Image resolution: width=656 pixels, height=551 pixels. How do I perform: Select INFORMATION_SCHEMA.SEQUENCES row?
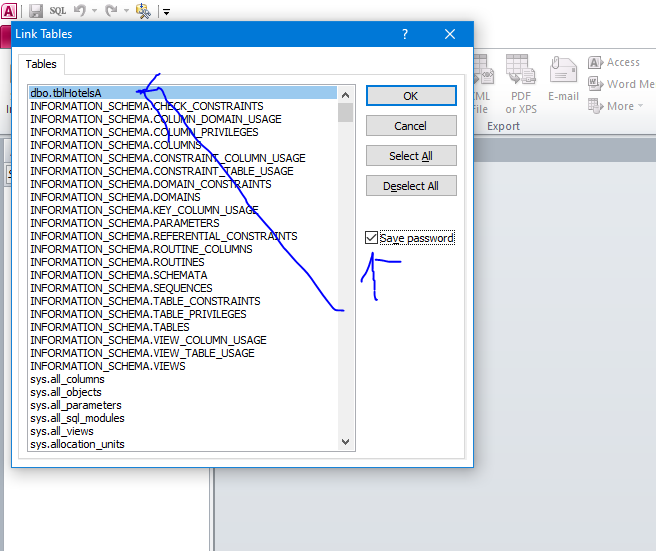pos(183,288)
